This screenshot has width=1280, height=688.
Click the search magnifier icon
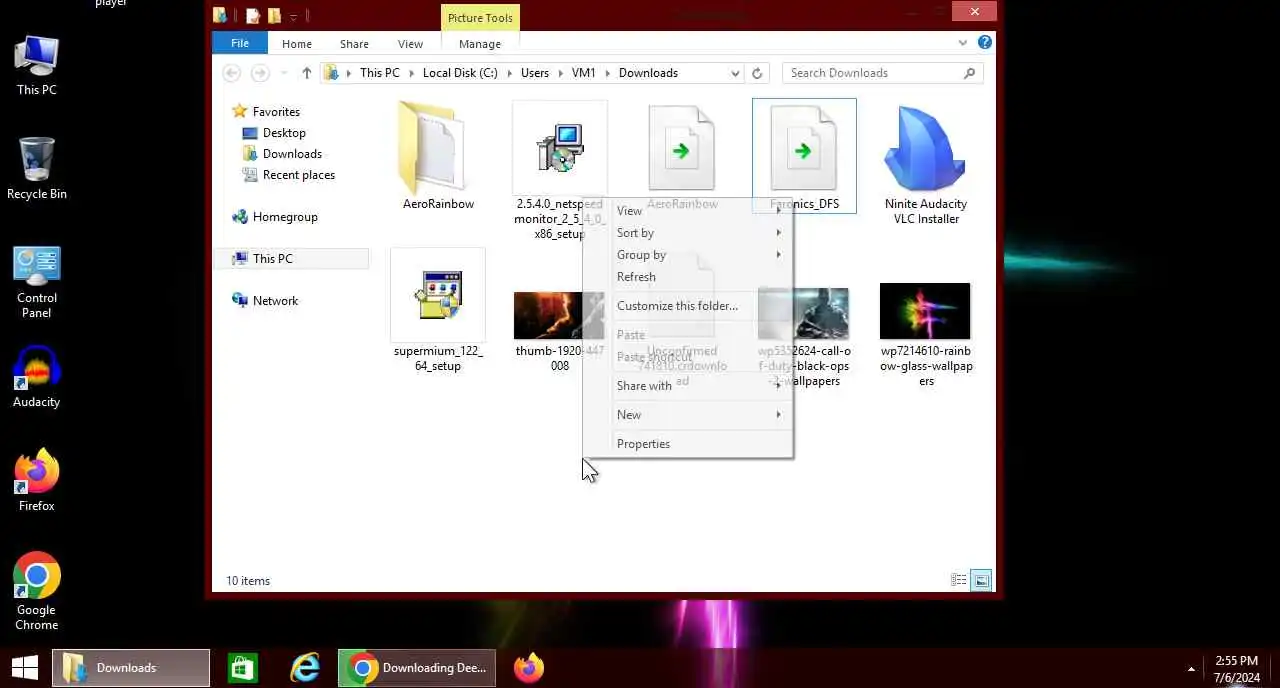click(x=969, y=73)
